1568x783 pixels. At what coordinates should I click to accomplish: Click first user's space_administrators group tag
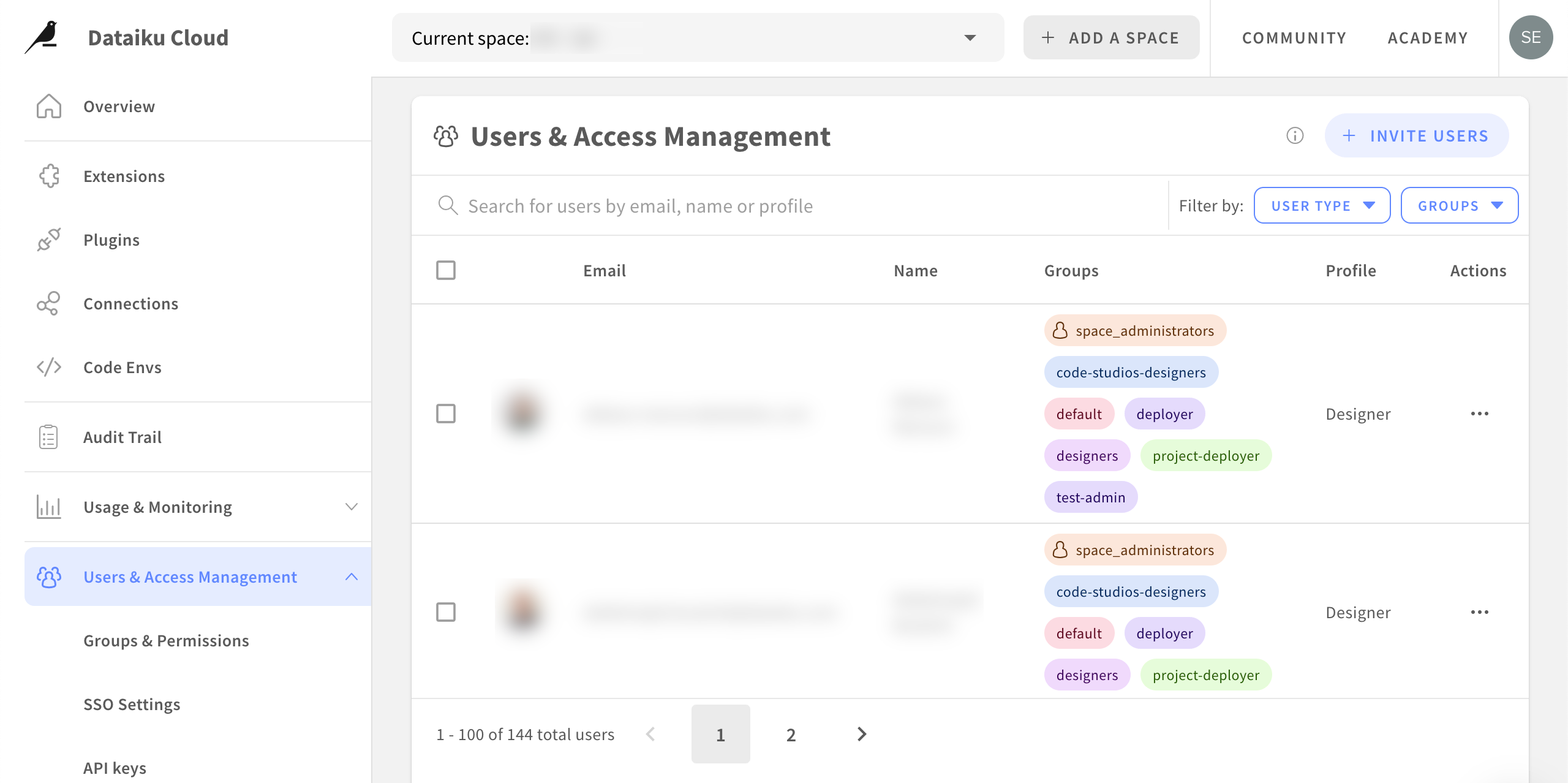(x=1135, y=330)
